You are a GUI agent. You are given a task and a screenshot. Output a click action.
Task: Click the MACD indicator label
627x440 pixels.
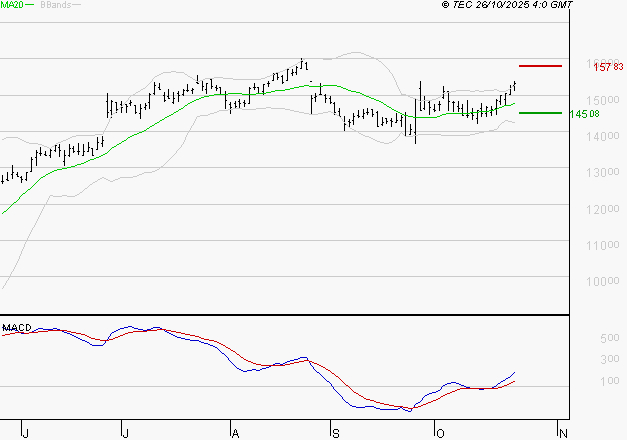click(x=17, y=328)
